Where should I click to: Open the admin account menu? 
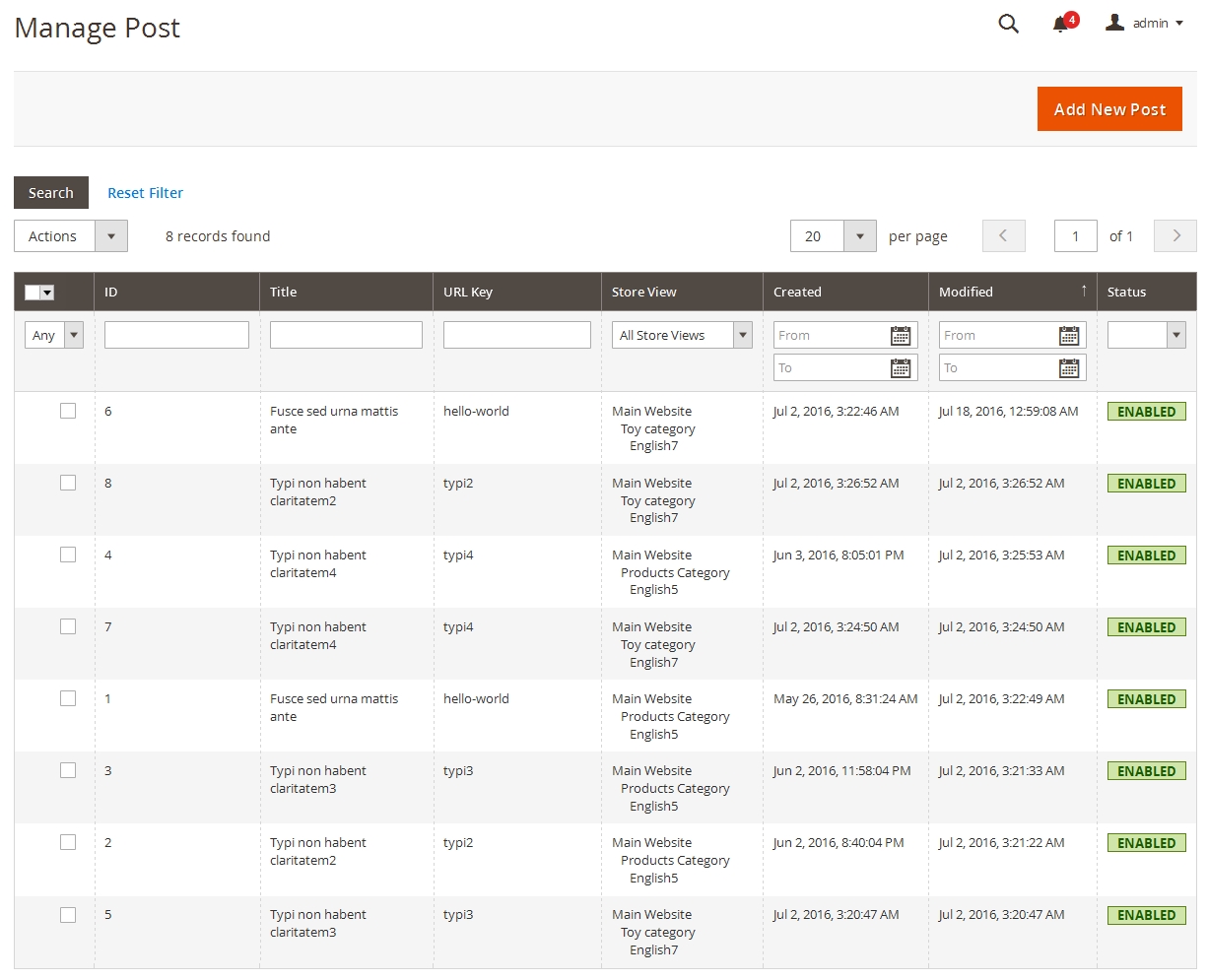1145,24
